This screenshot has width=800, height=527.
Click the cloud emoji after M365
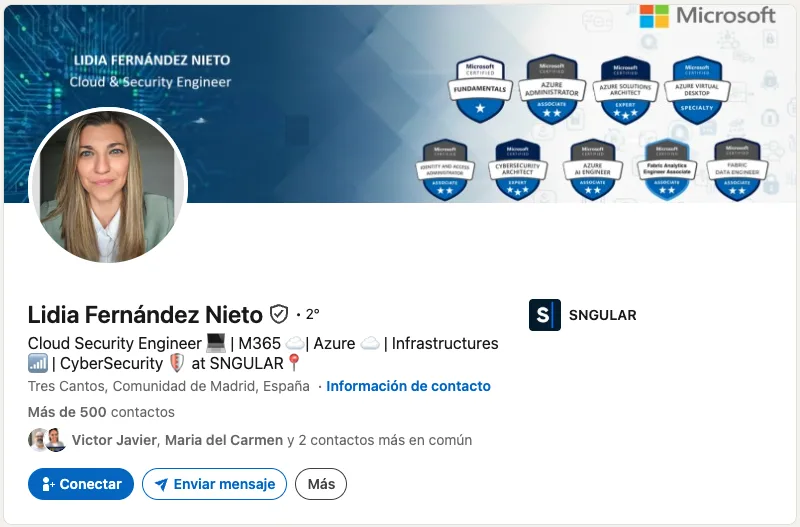[x=295, y=343]
